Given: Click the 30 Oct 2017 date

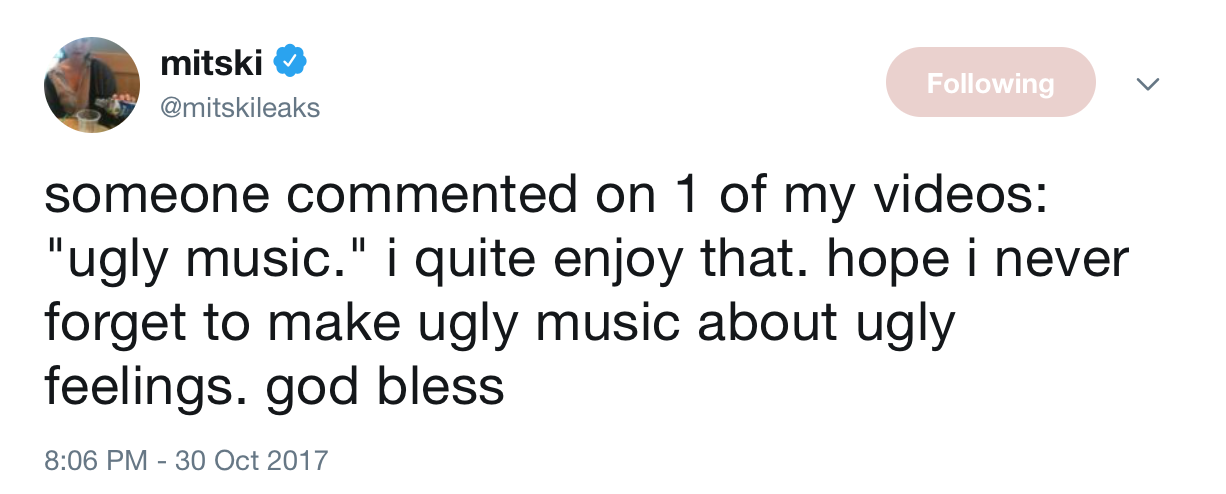Looking at the screenshot, I should point(251,462).
